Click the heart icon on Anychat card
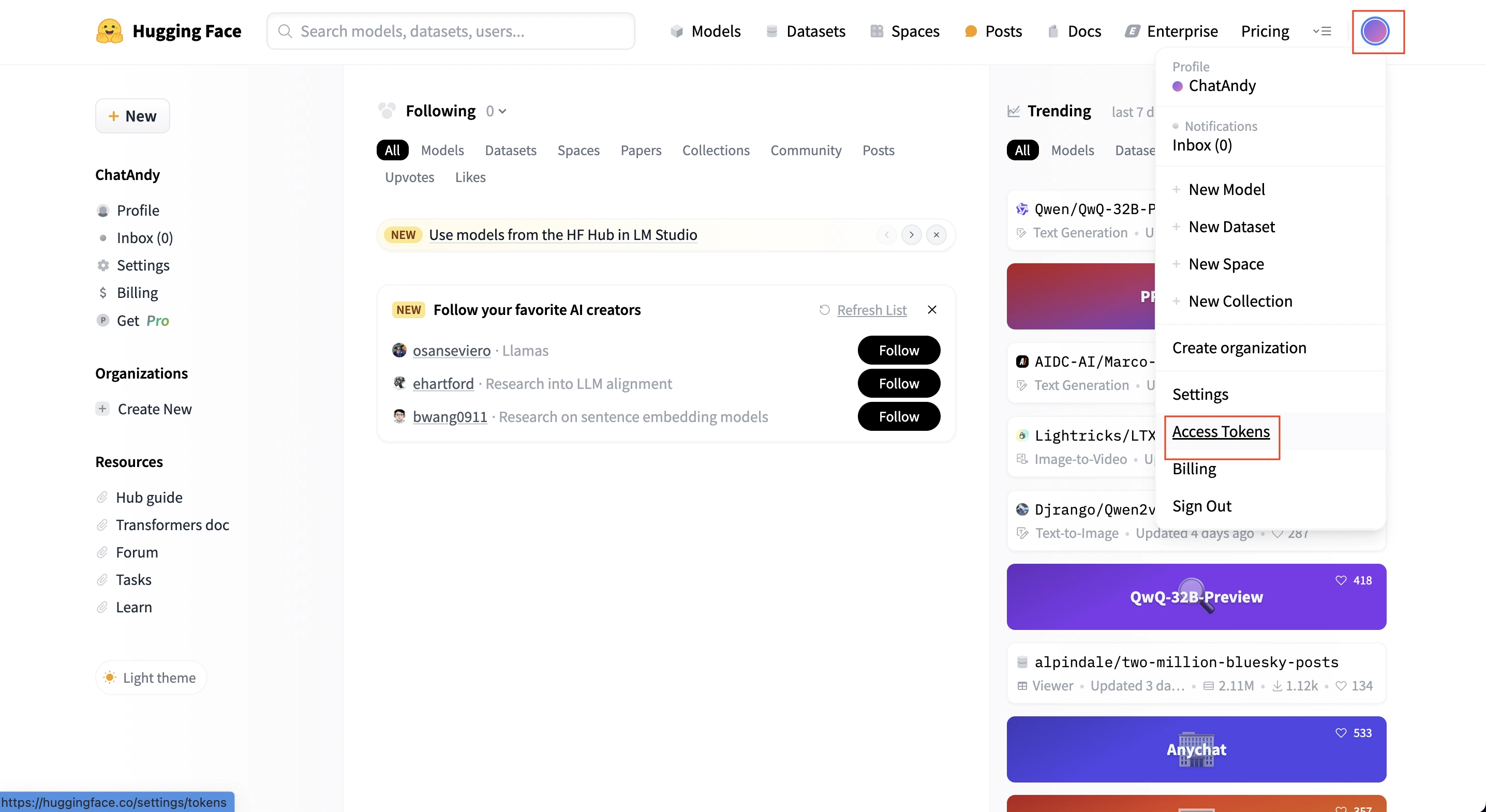Viewport: 1486px width, 812px height. [1341, 733]
